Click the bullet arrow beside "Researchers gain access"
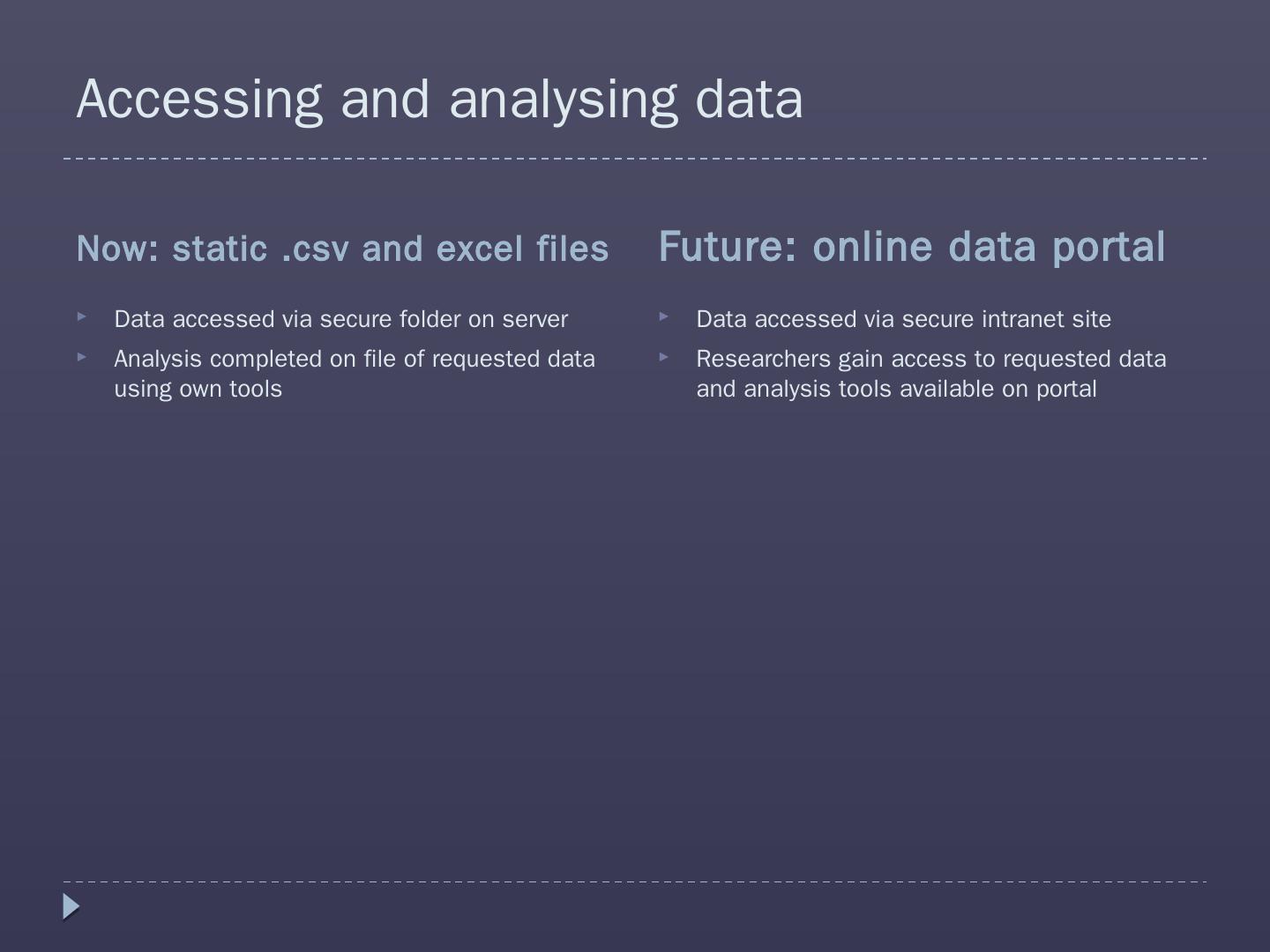Image resolution: width=1270 pixels, height=952 pixels. [x=664, y=356]
